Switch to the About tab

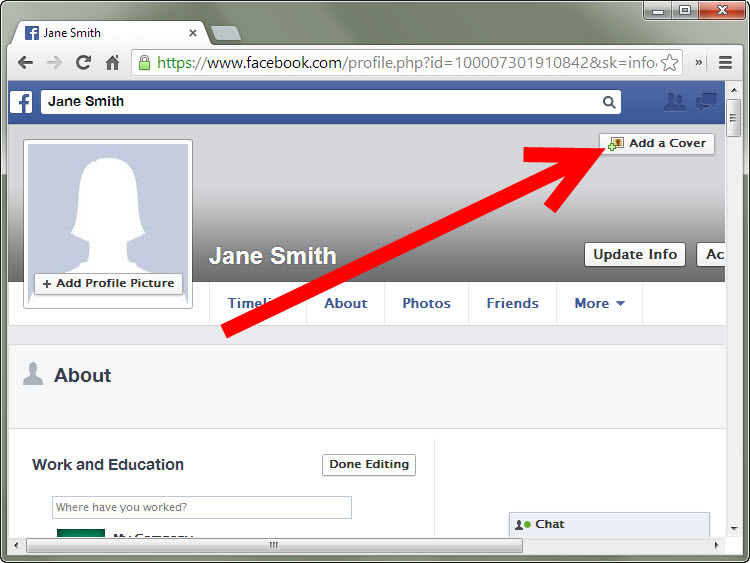pyautogui.click(x=346, y=303)
